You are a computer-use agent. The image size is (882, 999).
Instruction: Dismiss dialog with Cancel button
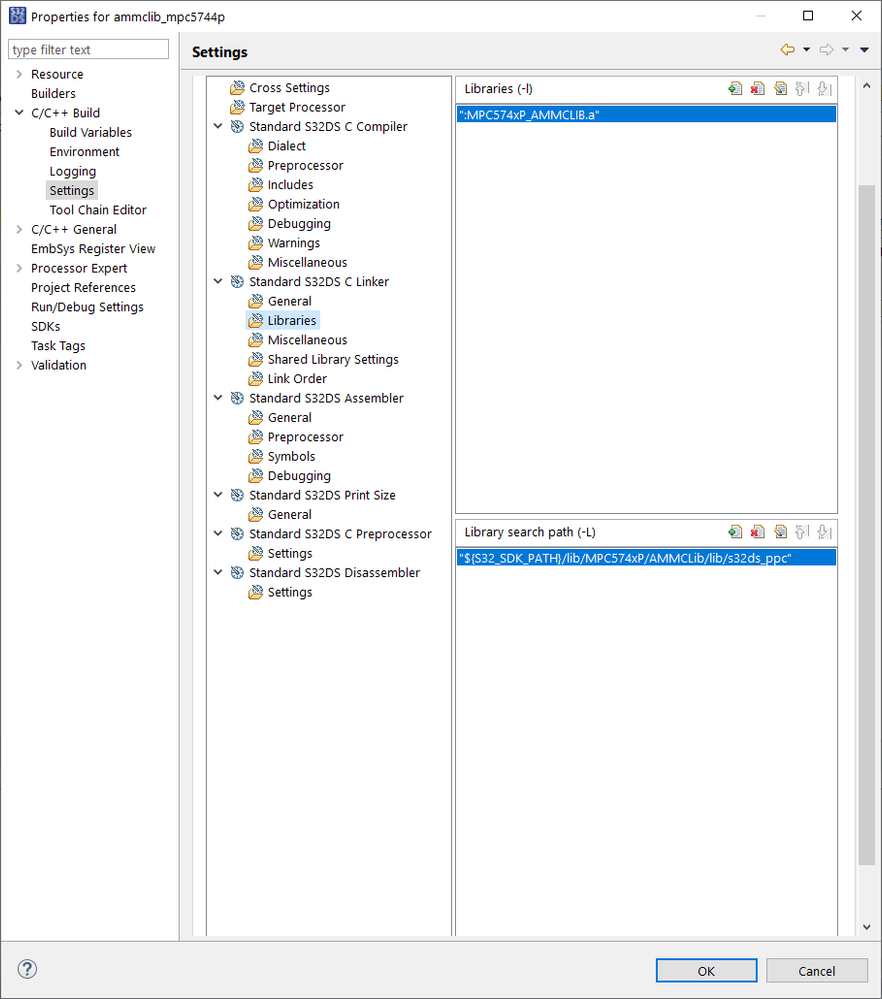tap(816, 970)
